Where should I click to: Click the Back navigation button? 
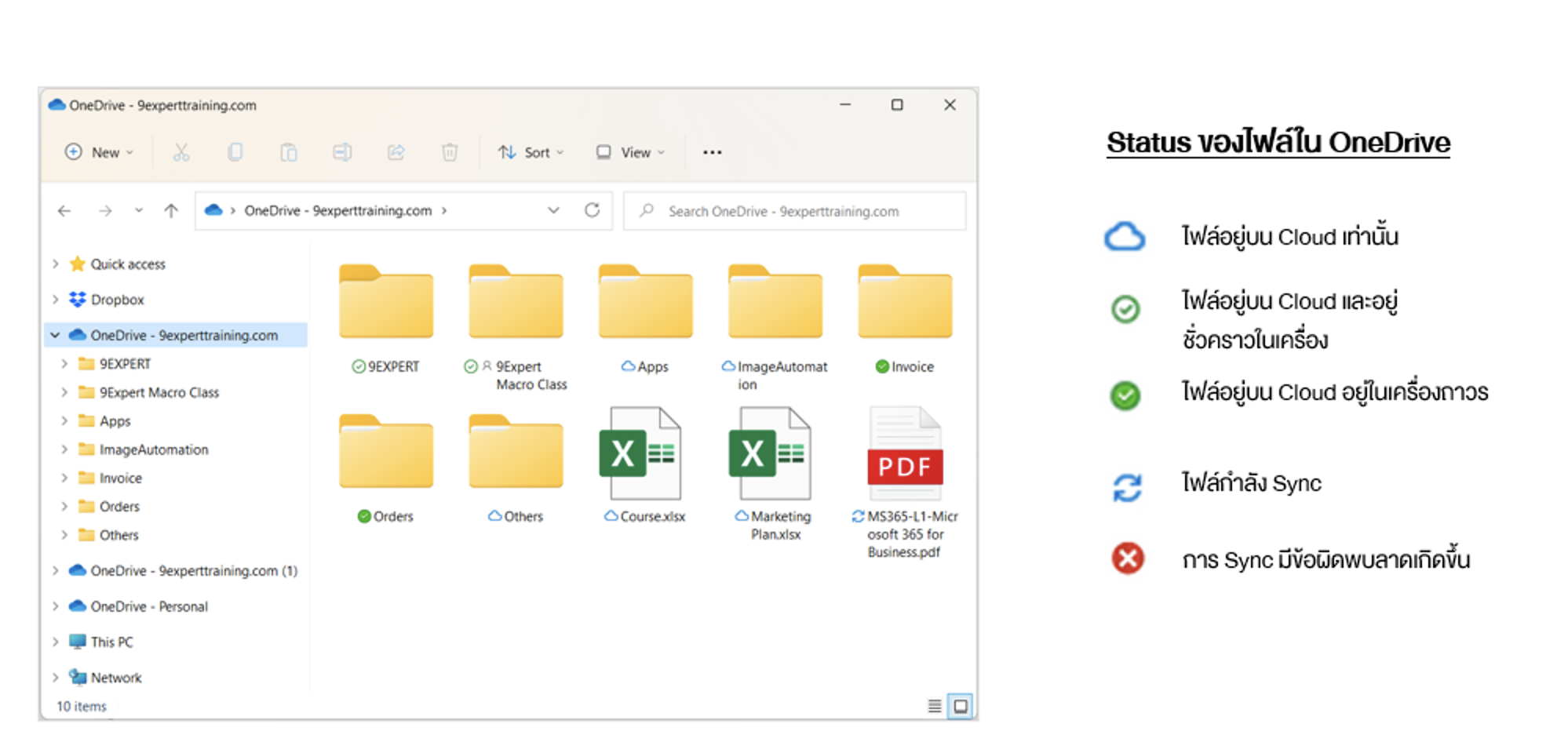[x=64, y=210]
